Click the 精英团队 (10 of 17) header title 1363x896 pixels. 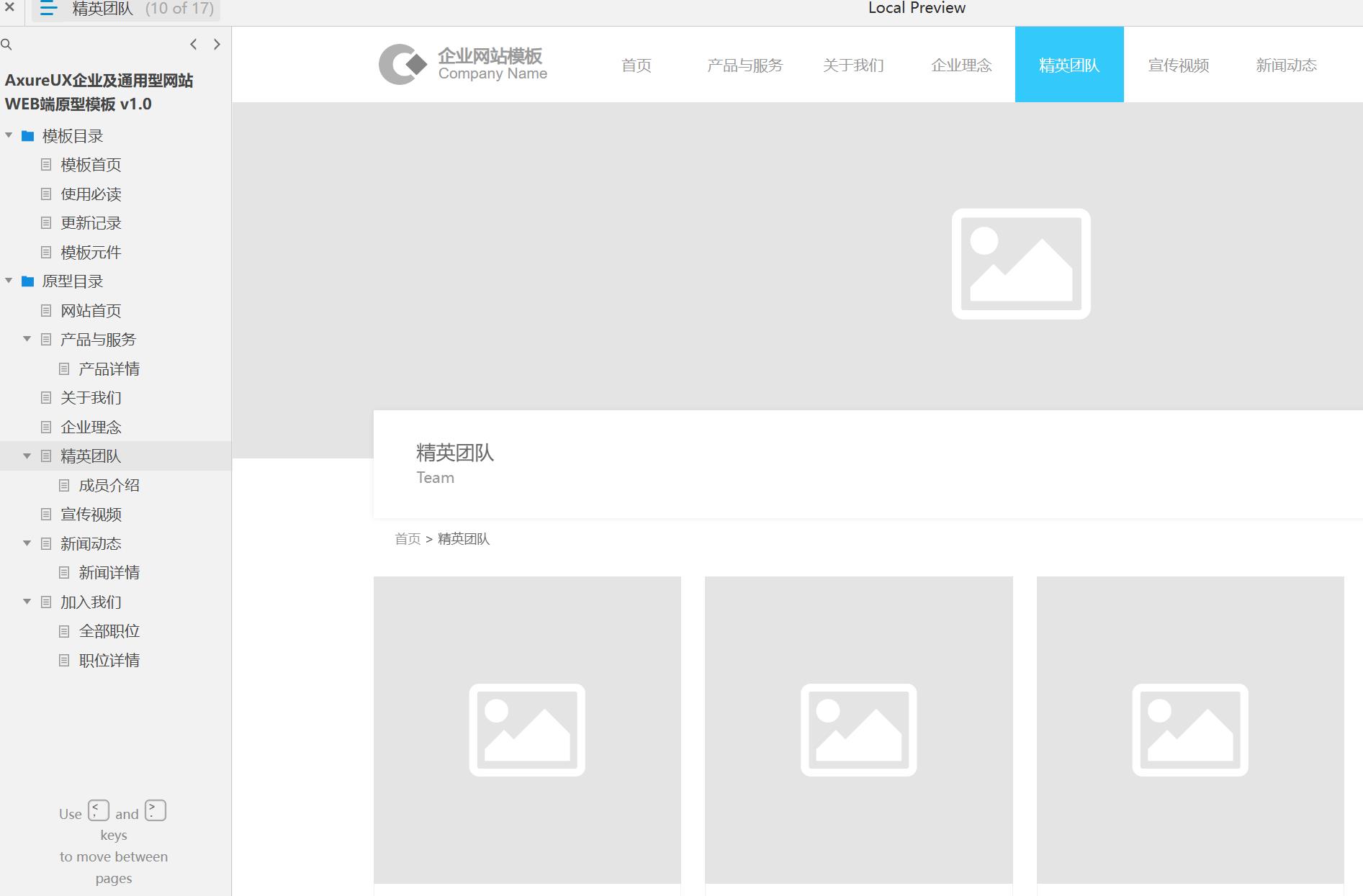(143, 9)
